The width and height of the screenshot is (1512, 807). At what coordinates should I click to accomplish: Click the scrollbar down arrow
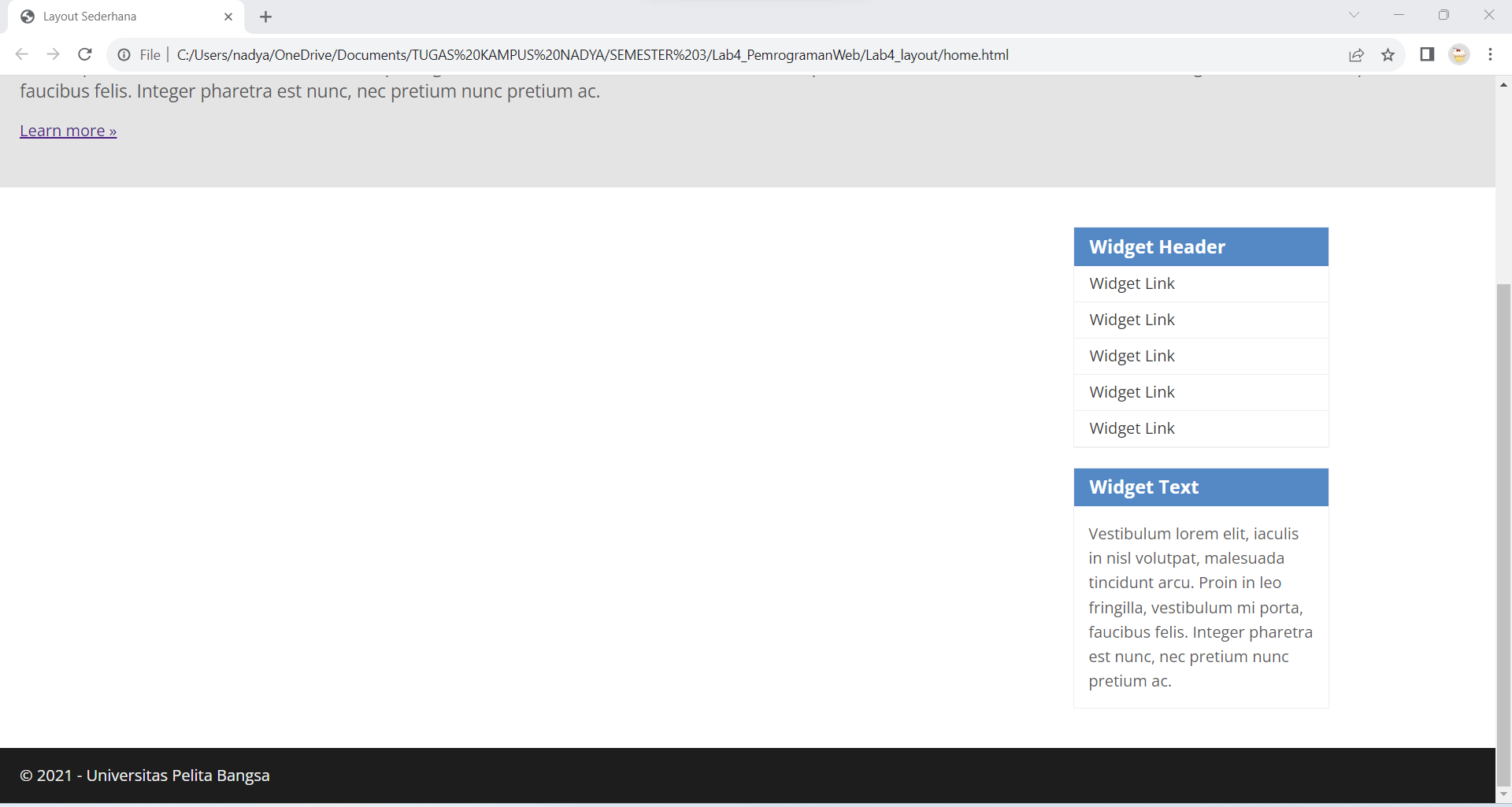tap(1504, 794)
